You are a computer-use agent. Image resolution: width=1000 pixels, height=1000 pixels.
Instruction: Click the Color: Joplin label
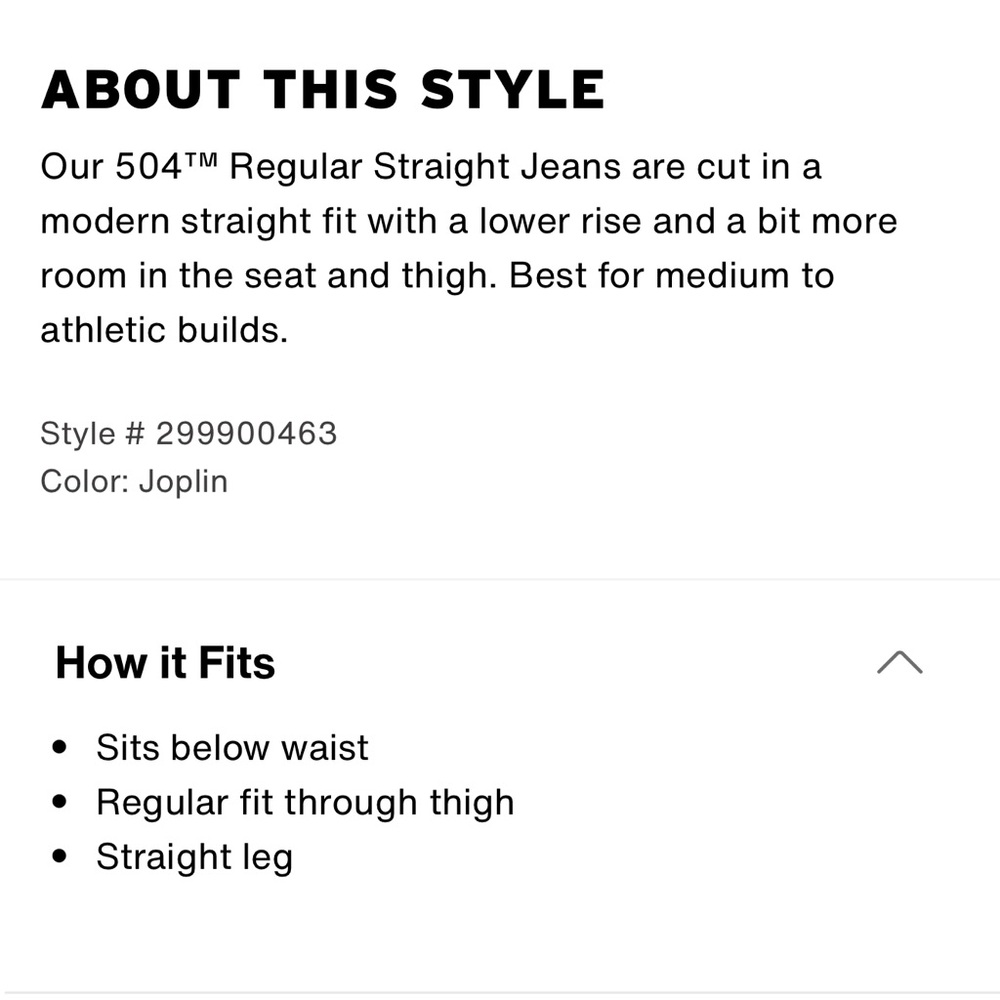[x=134, y=482]
